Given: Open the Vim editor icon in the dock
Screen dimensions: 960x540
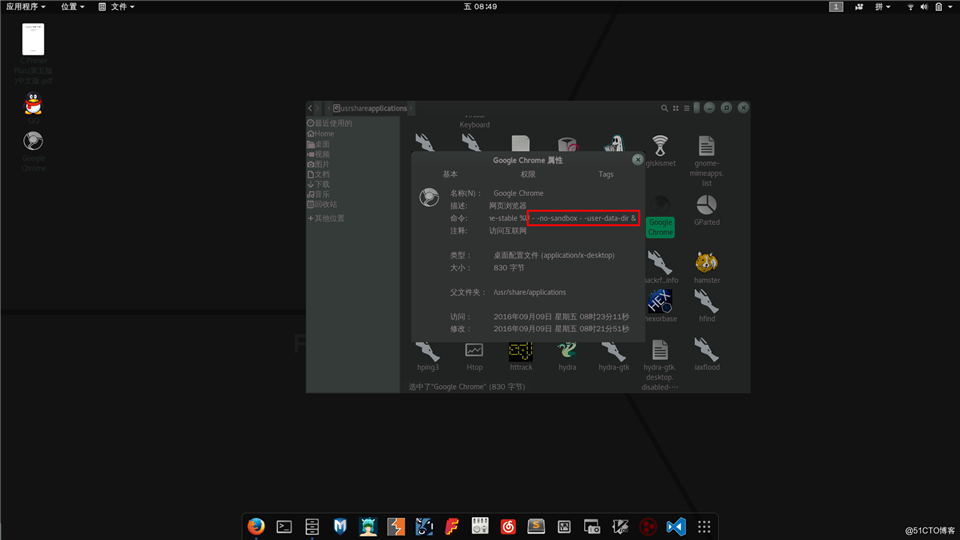Looking at the screenshot, I should 620,527.
